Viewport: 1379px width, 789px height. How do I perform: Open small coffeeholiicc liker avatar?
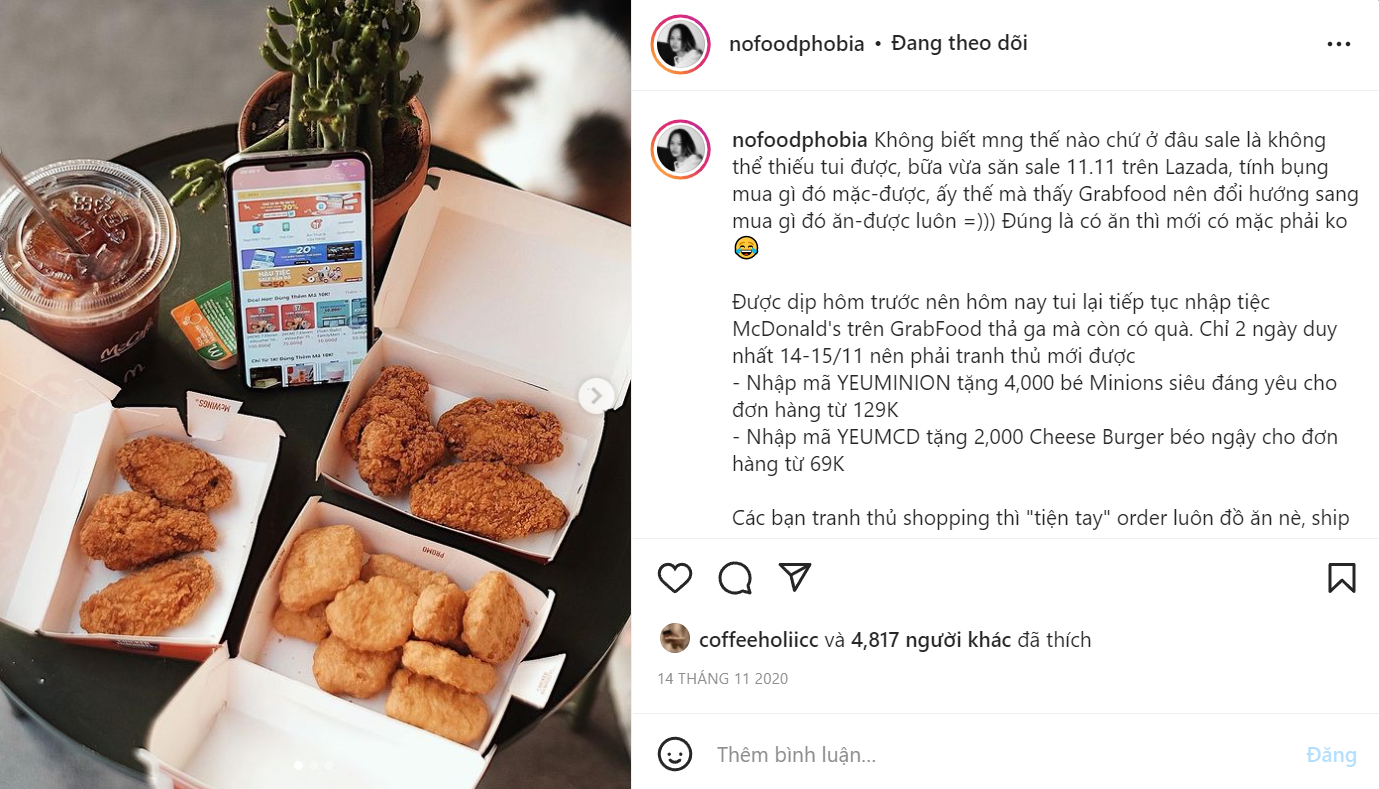[675, 638]
